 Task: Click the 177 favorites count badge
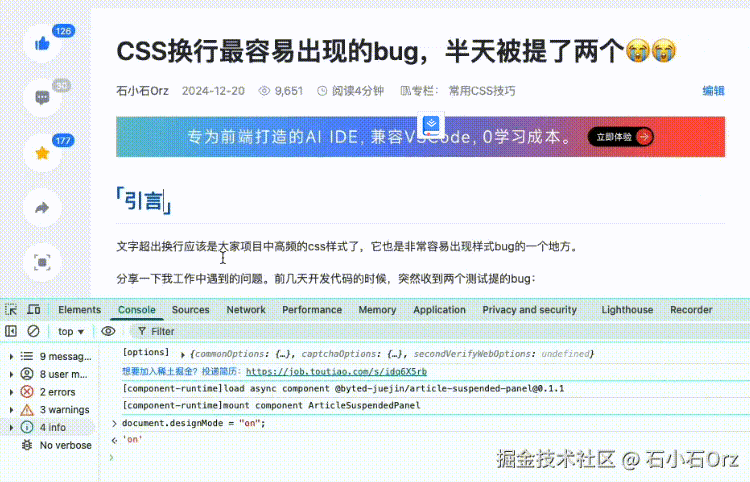click(64, 141)
